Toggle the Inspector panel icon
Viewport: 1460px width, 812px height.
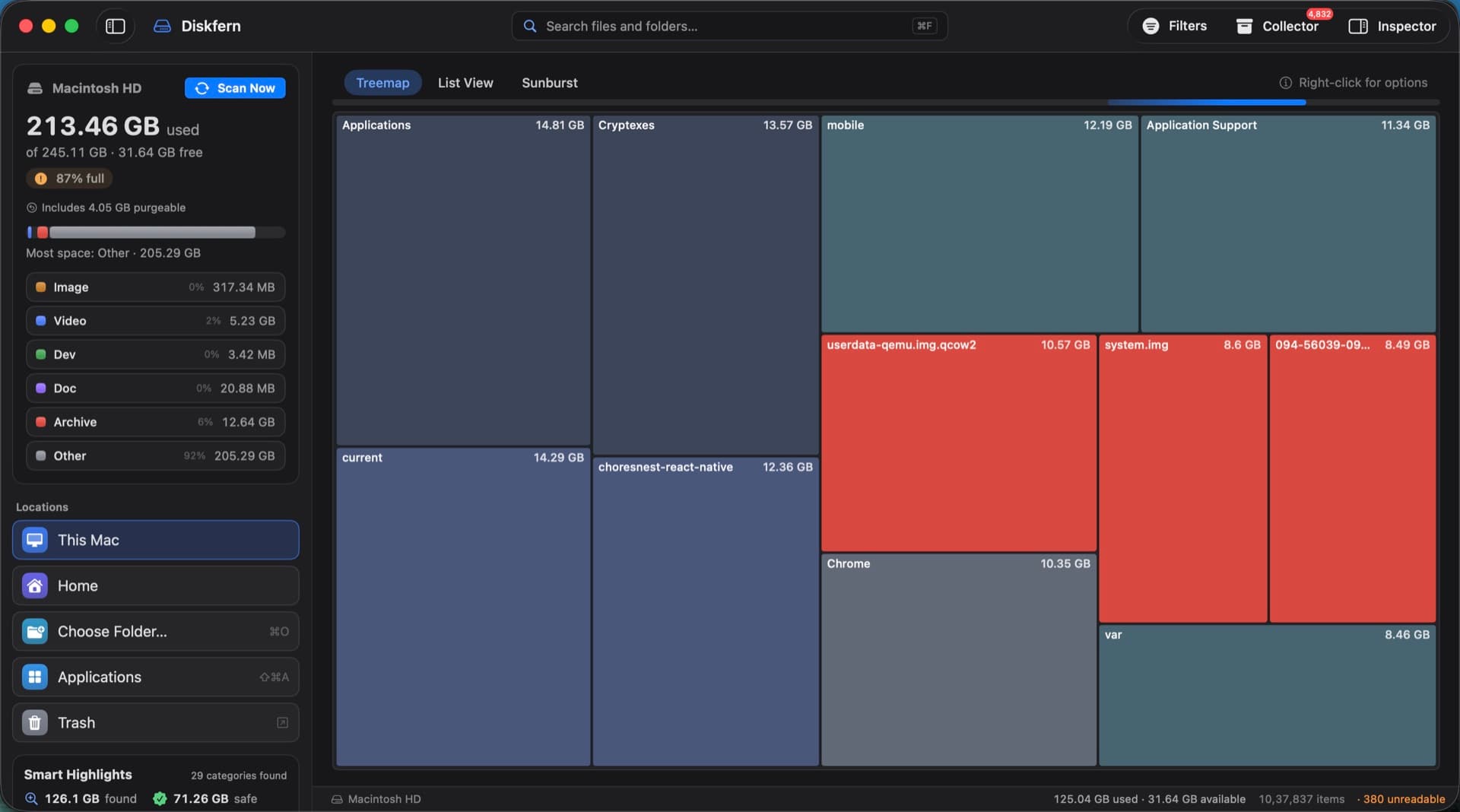click(1358, 26)
